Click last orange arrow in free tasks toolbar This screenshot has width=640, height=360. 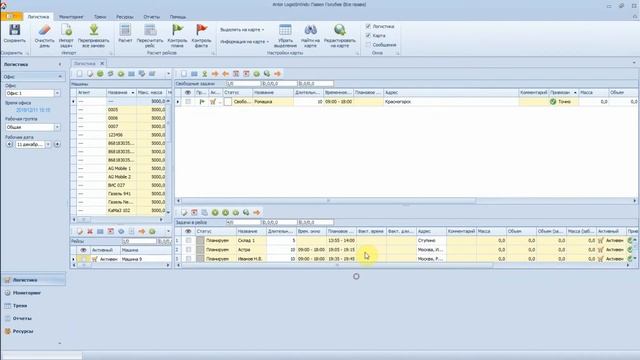point(278,74)
